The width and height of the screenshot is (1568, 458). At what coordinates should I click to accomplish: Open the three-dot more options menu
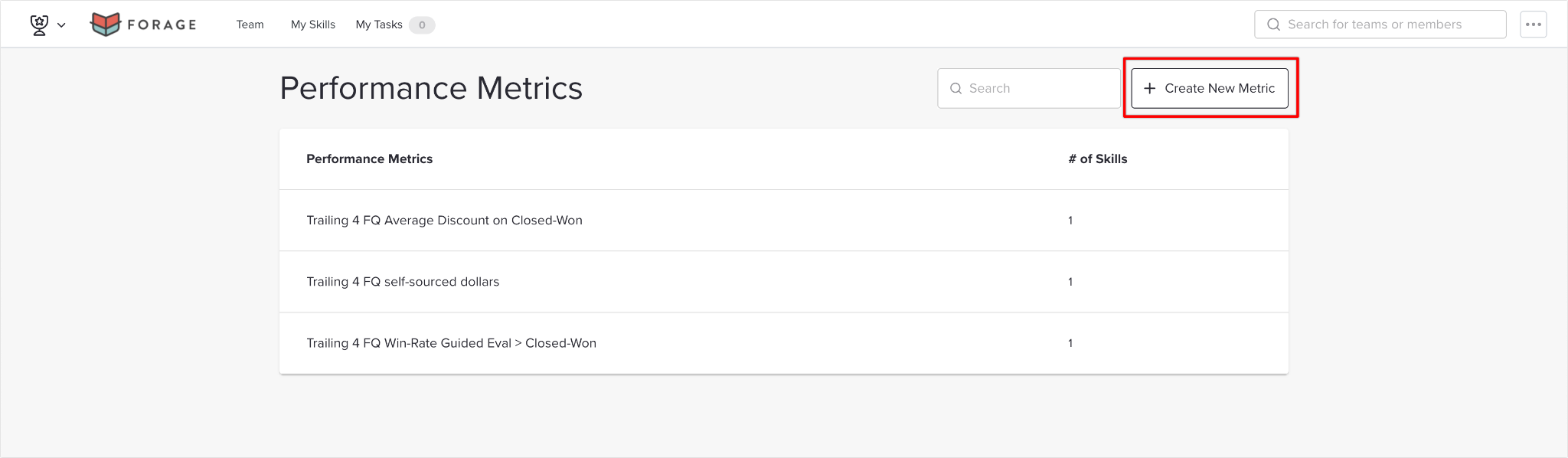pyautogui.click(x=1534, y=25)
